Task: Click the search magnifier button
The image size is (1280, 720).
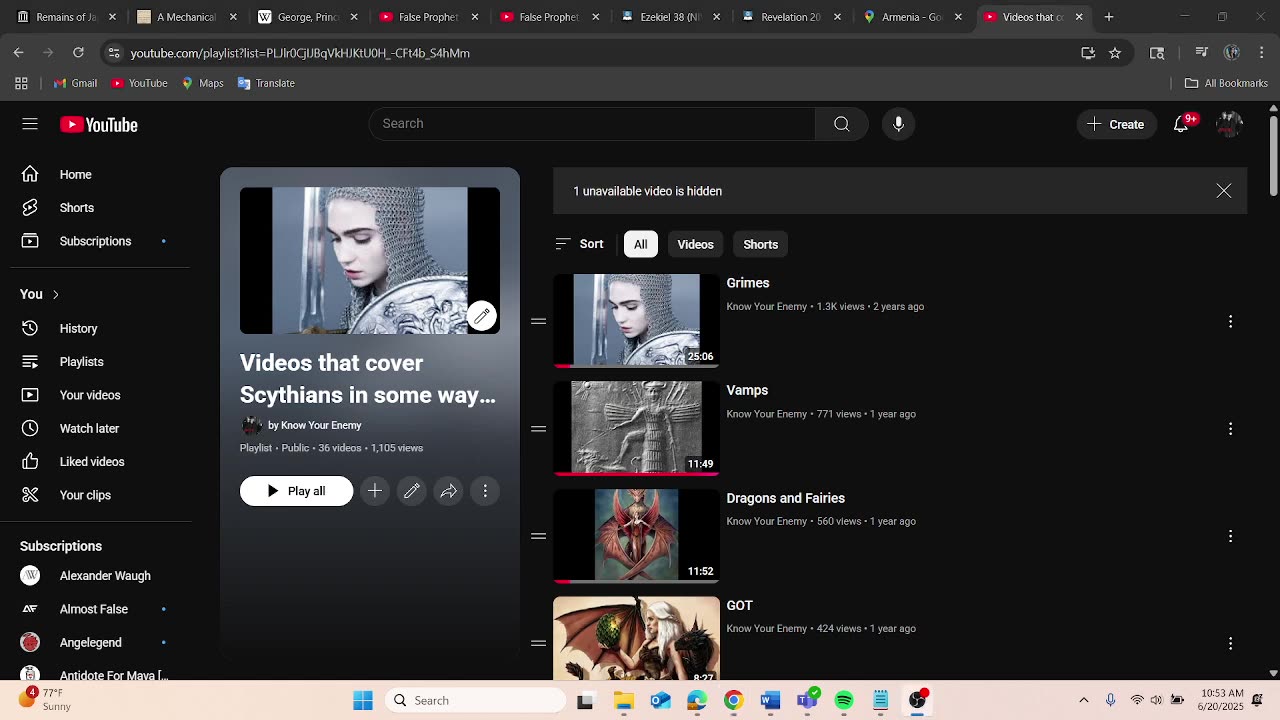Action: [x=841, y=124]
